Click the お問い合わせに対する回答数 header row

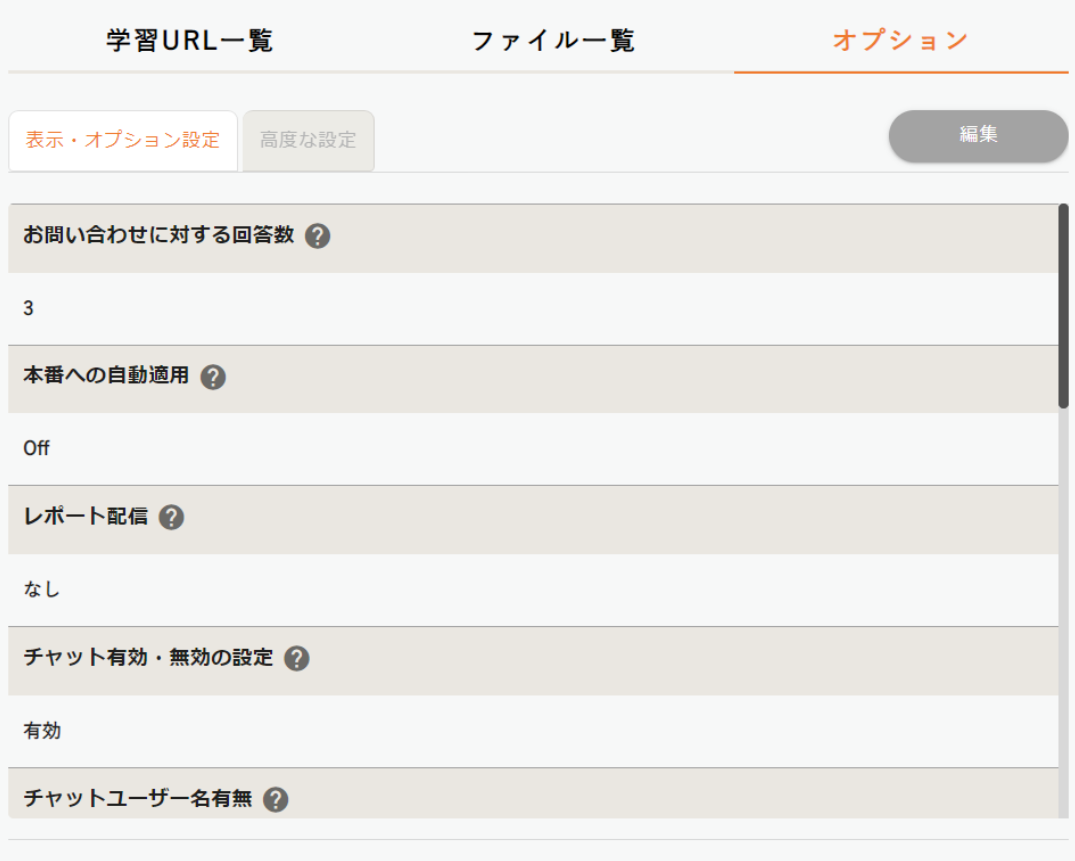pos(600,238)
